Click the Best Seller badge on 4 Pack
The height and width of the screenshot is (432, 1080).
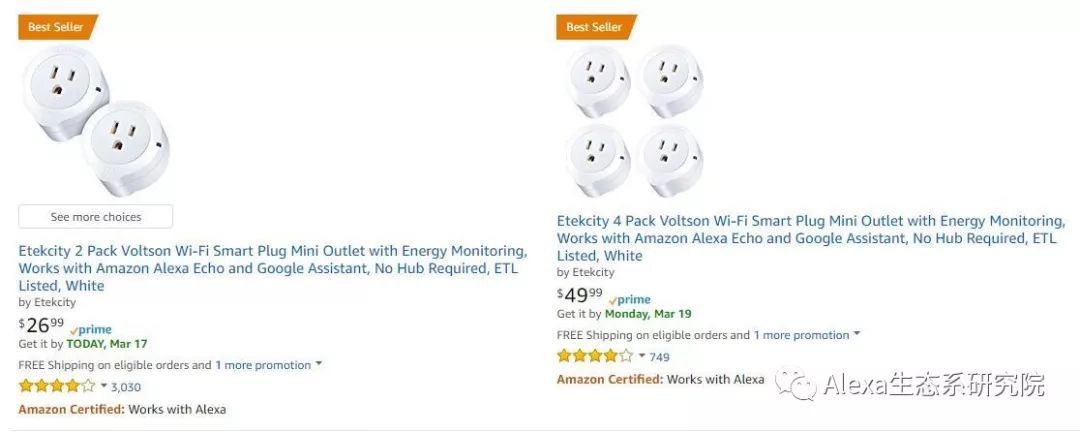[x=593, y=27]
